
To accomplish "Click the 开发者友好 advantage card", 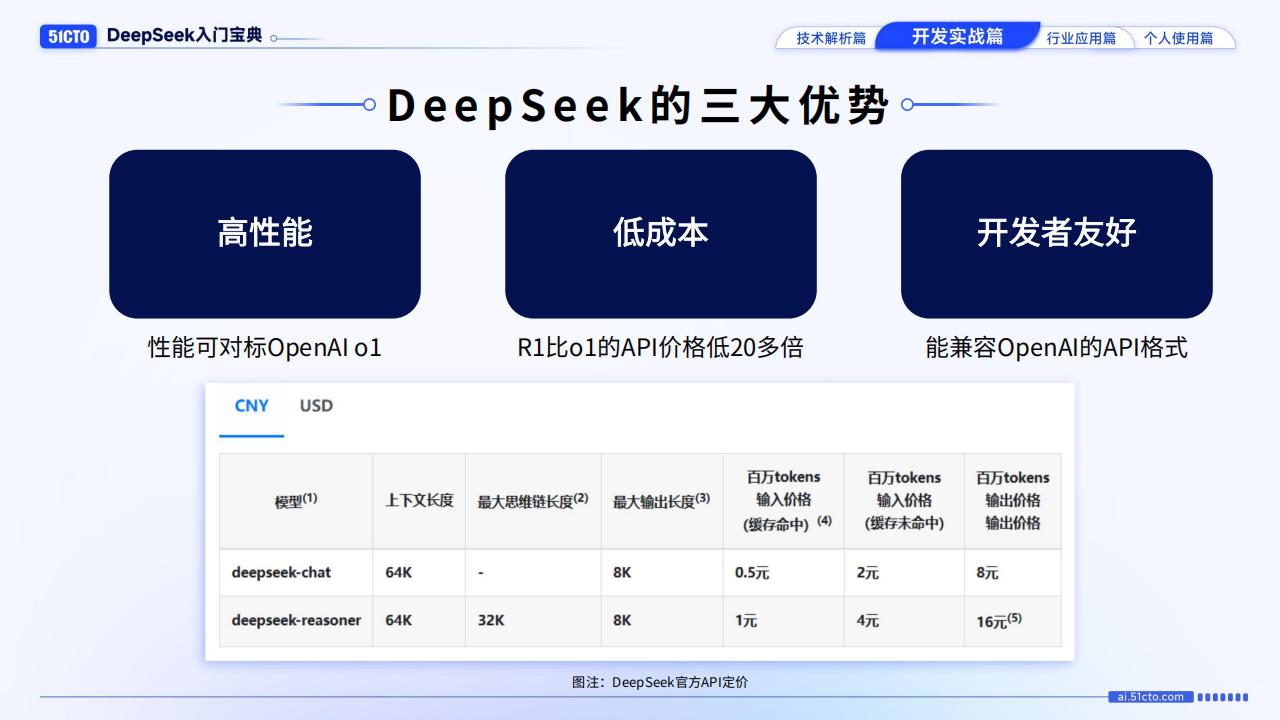I will tap(1056, 233).
